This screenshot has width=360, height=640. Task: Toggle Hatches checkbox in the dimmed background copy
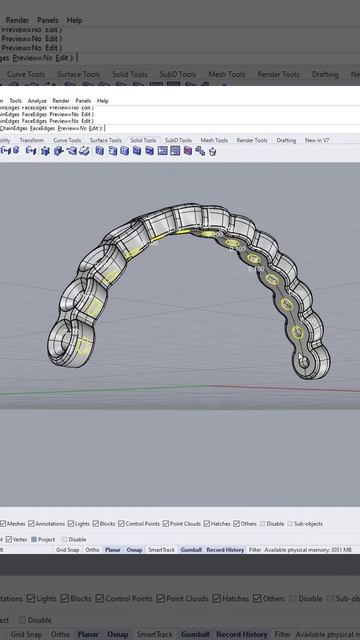pos(216,599)
